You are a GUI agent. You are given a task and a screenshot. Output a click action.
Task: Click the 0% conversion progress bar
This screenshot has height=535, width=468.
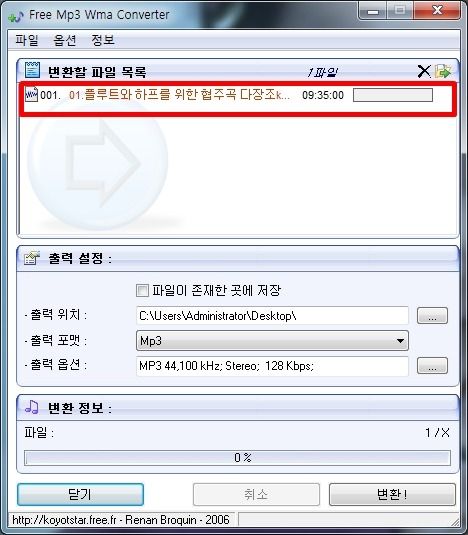tap(237, 458)
